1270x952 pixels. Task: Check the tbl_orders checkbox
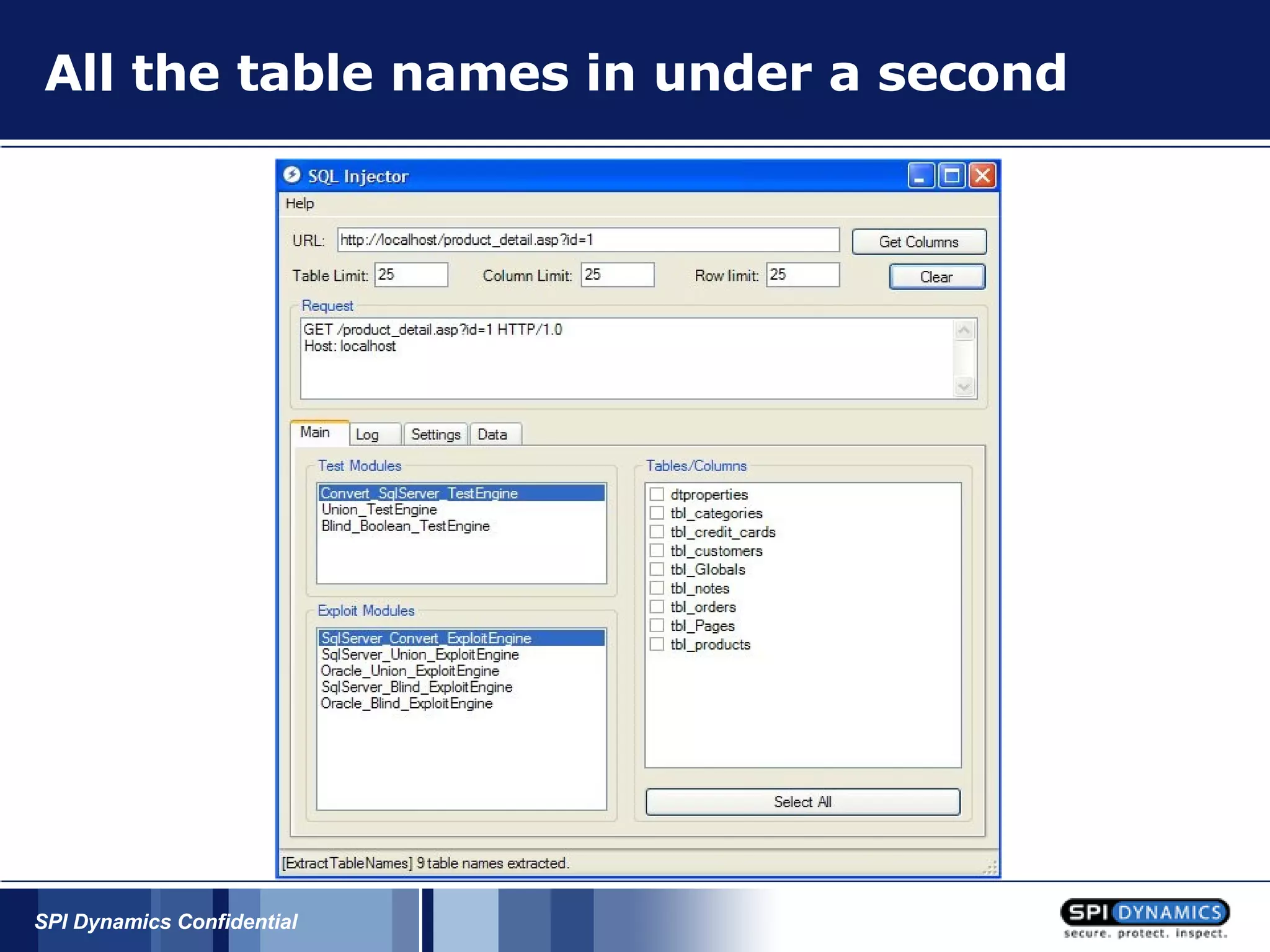coord(657,606)
